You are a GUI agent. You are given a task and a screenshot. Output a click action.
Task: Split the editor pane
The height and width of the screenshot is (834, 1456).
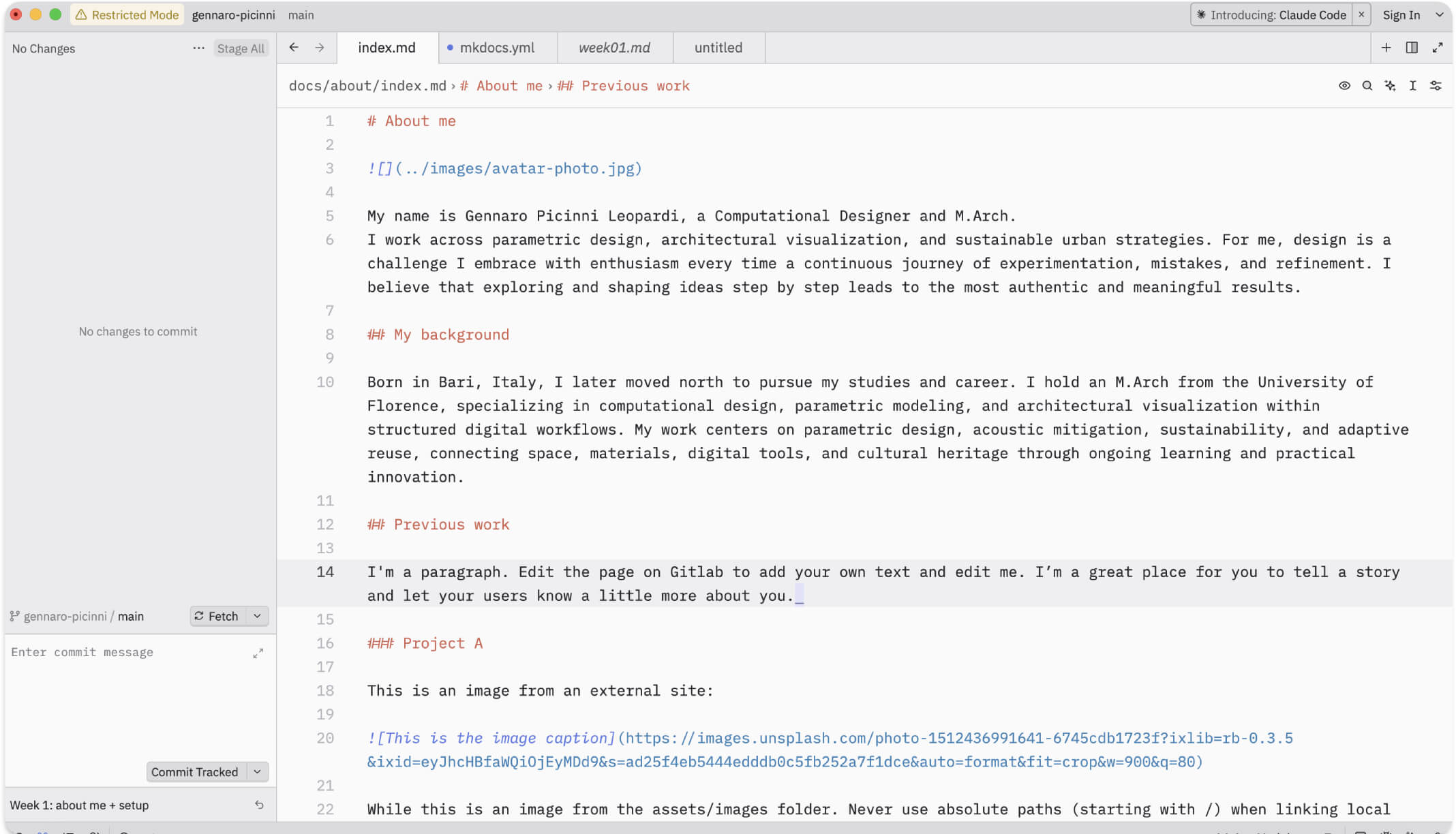pos(1412,48)
